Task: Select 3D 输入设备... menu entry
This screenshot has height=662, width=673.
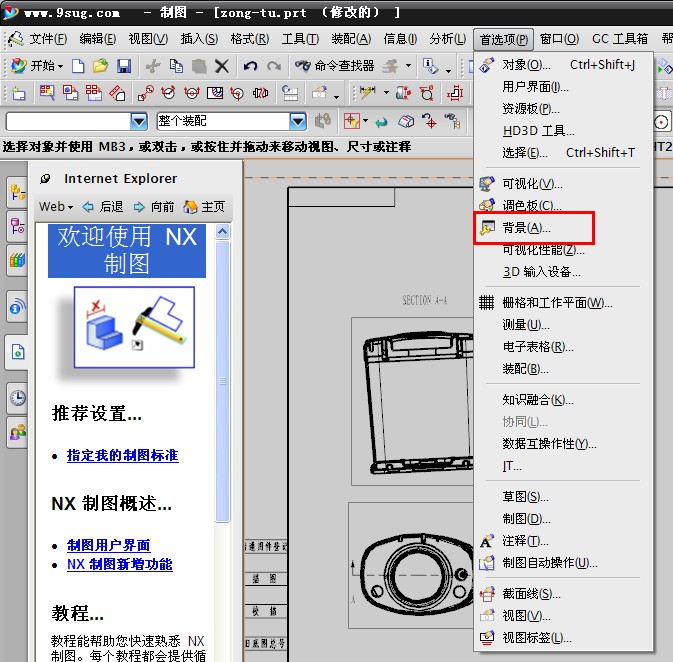Action: click(563, 272)
